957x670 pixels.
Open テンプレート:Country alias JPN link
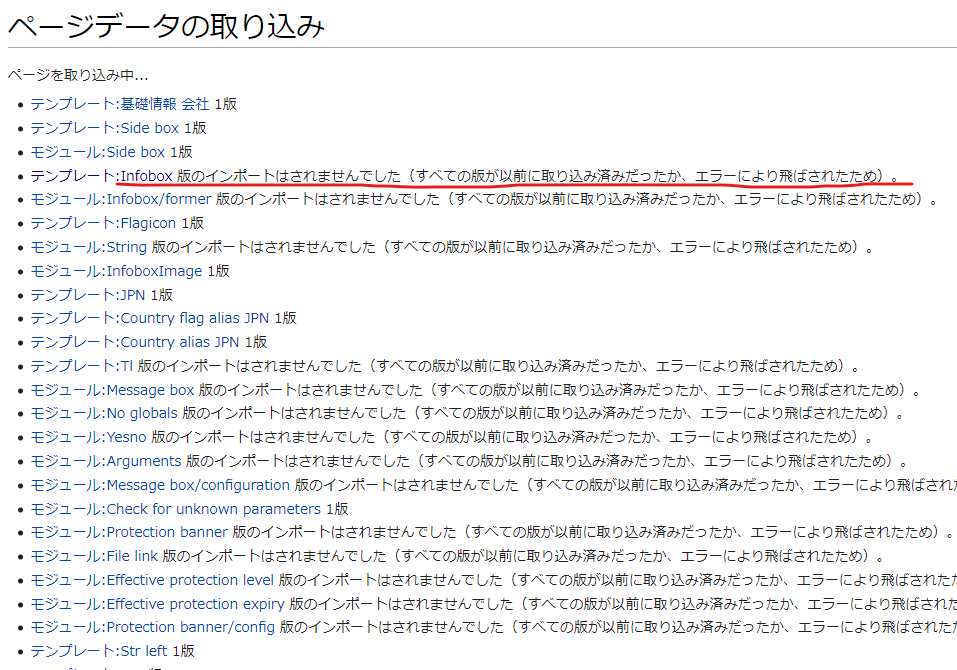[135, 342]
